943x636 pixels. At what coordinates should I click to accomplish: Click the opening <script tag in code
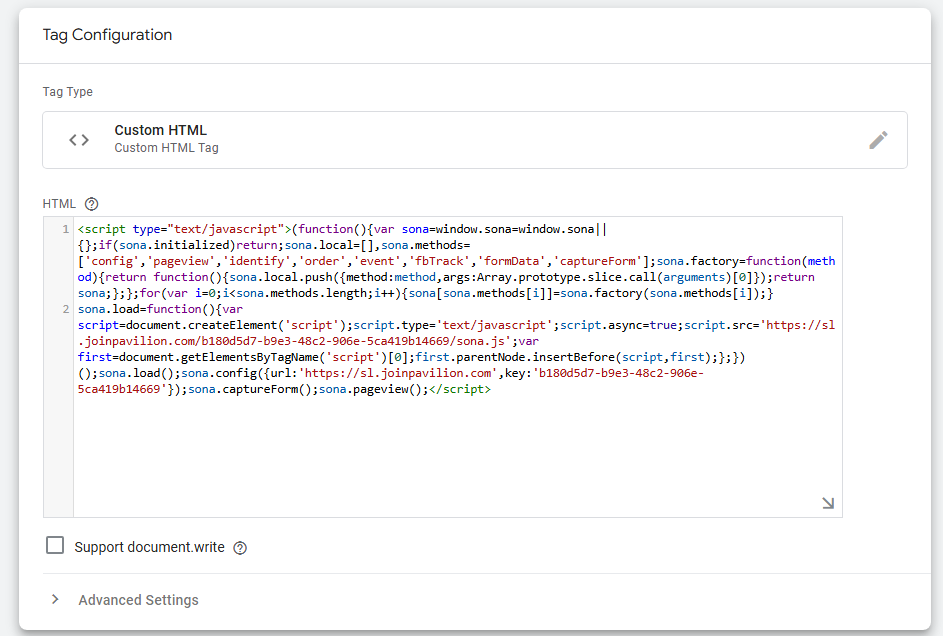[102, 229]
